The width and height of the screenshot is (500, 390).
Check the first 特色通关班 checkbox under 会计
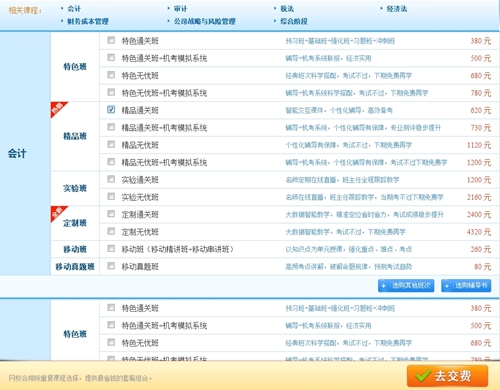(x=111, y=40)
